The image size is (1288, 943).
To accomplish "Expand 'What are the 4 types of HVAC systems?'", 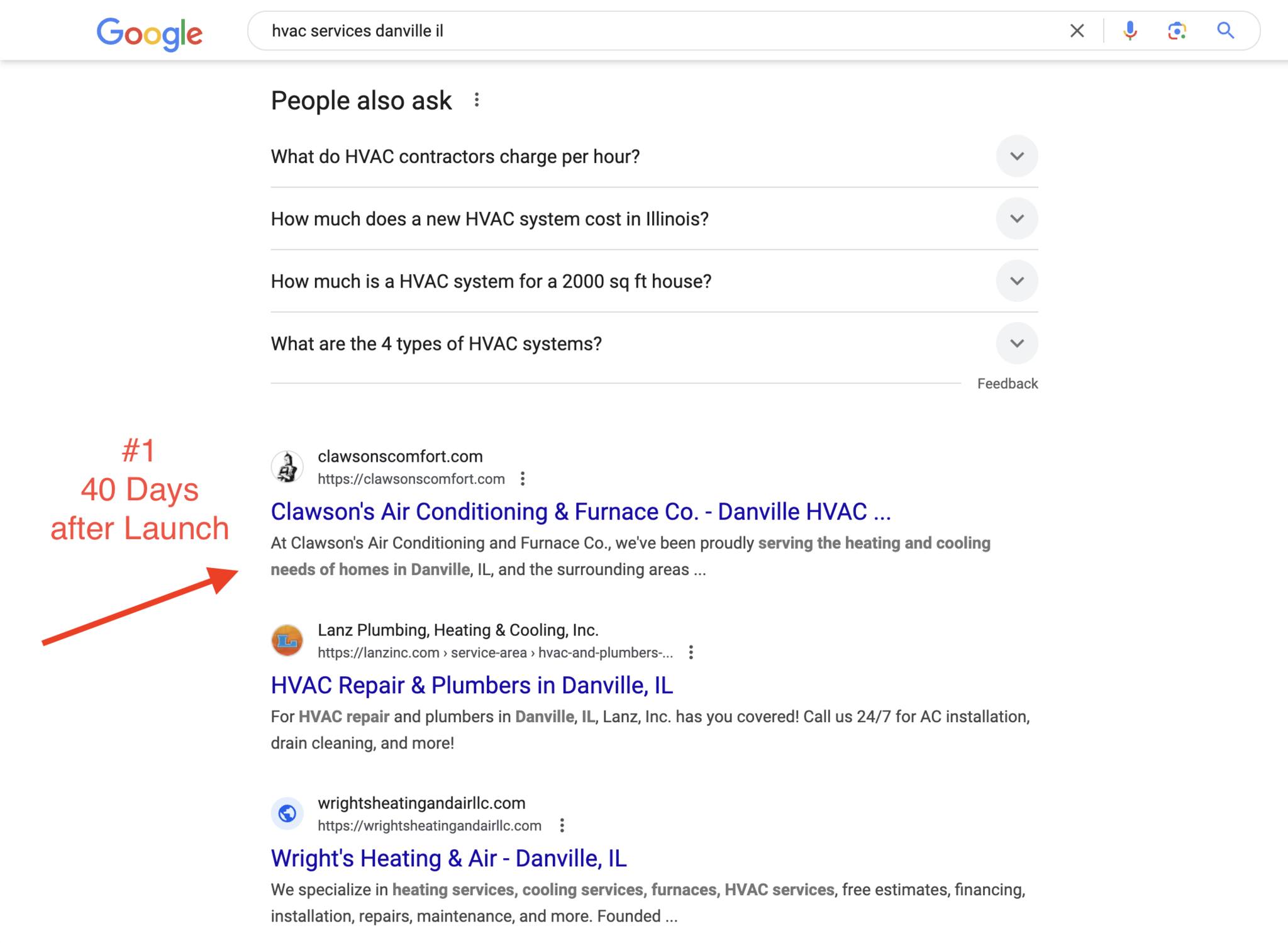I will 654,343.
